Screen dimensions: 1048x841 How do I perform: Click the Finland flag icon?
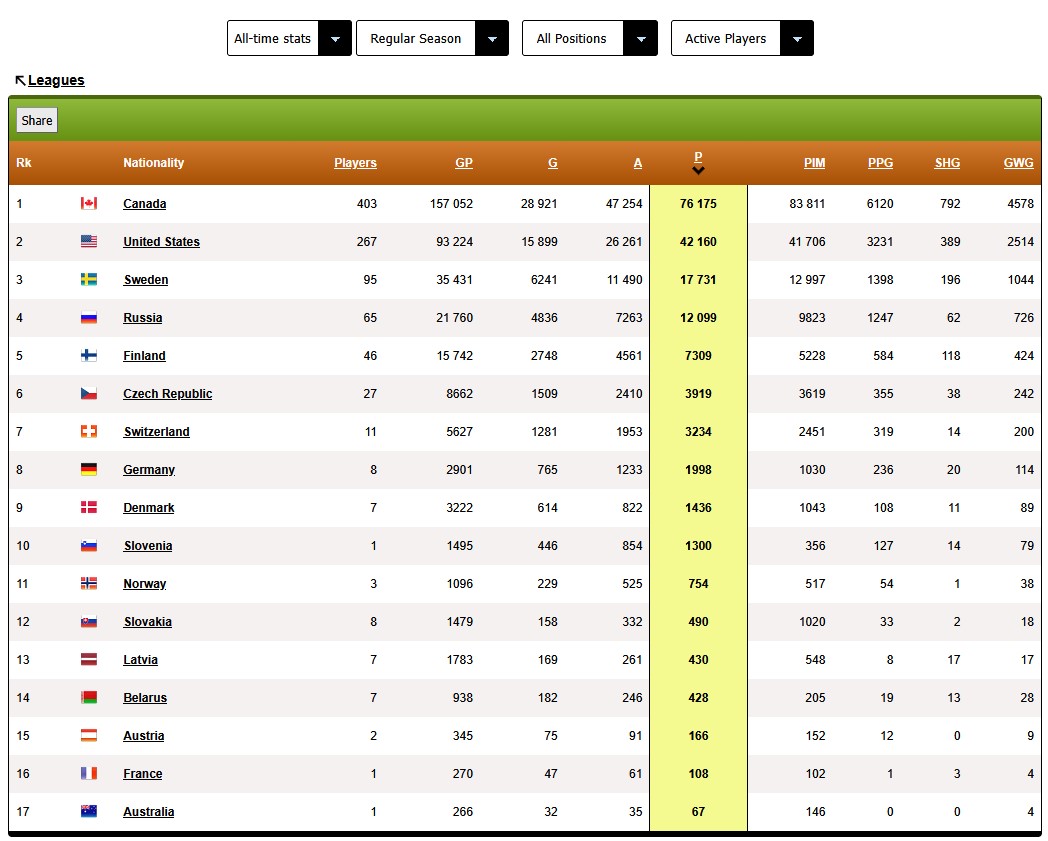pyautogui.click(x=89, y=356)
